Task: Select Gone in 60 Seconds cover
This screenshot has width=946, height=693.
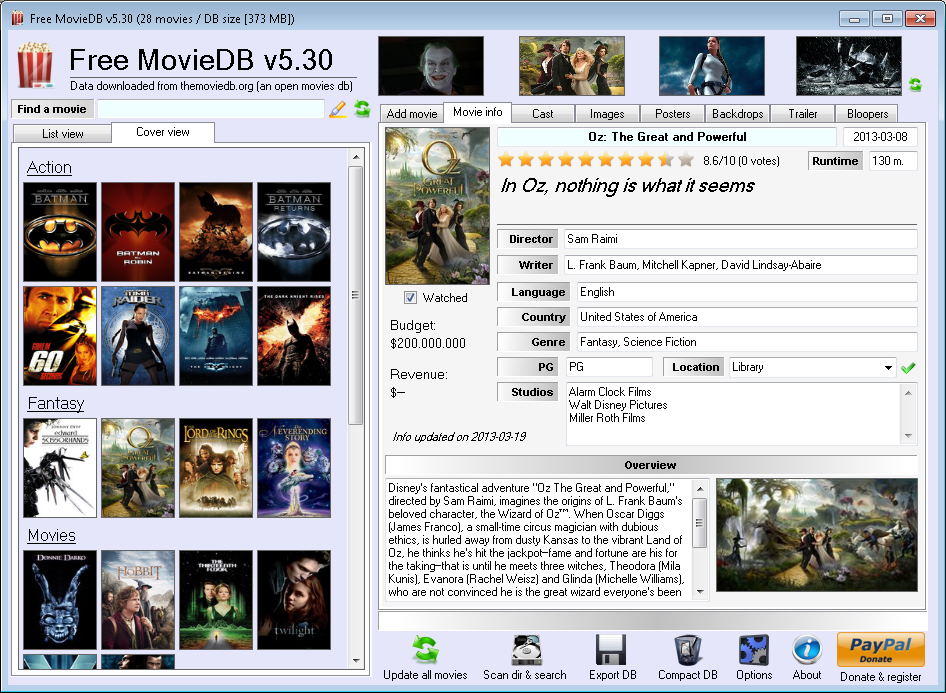Action: (x=60, y=335)
